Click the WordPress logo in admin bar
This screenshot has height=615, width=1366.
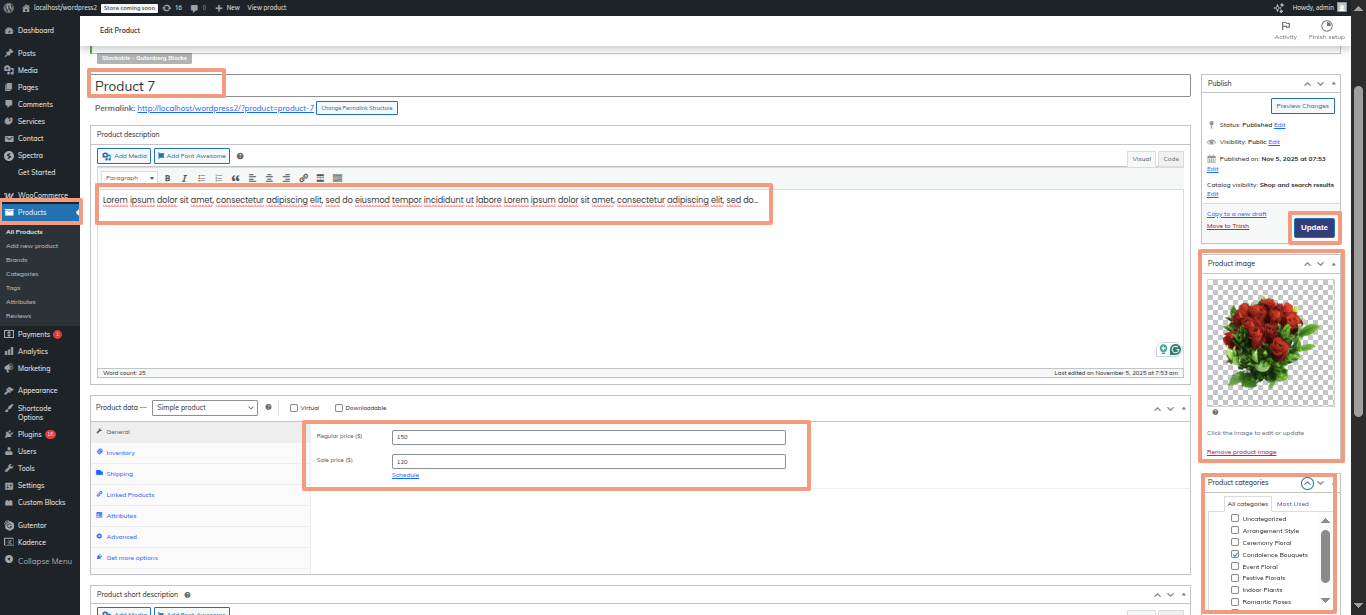8,7
